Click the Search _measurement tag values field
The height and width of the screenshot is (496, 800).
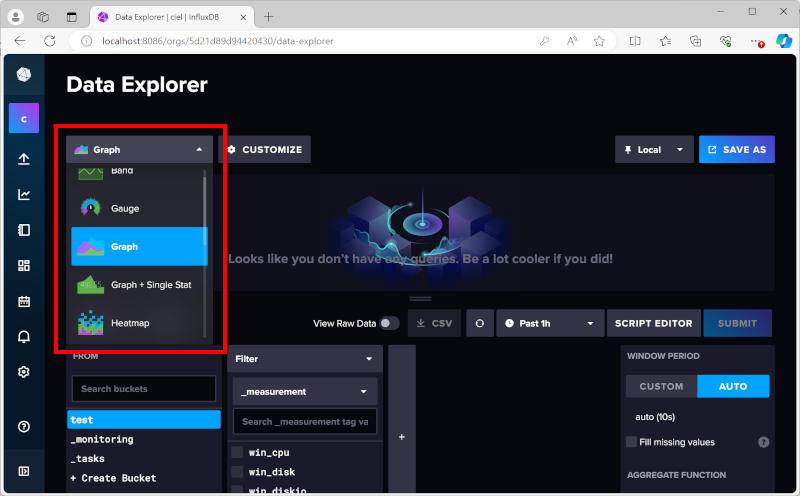[305, 421]
